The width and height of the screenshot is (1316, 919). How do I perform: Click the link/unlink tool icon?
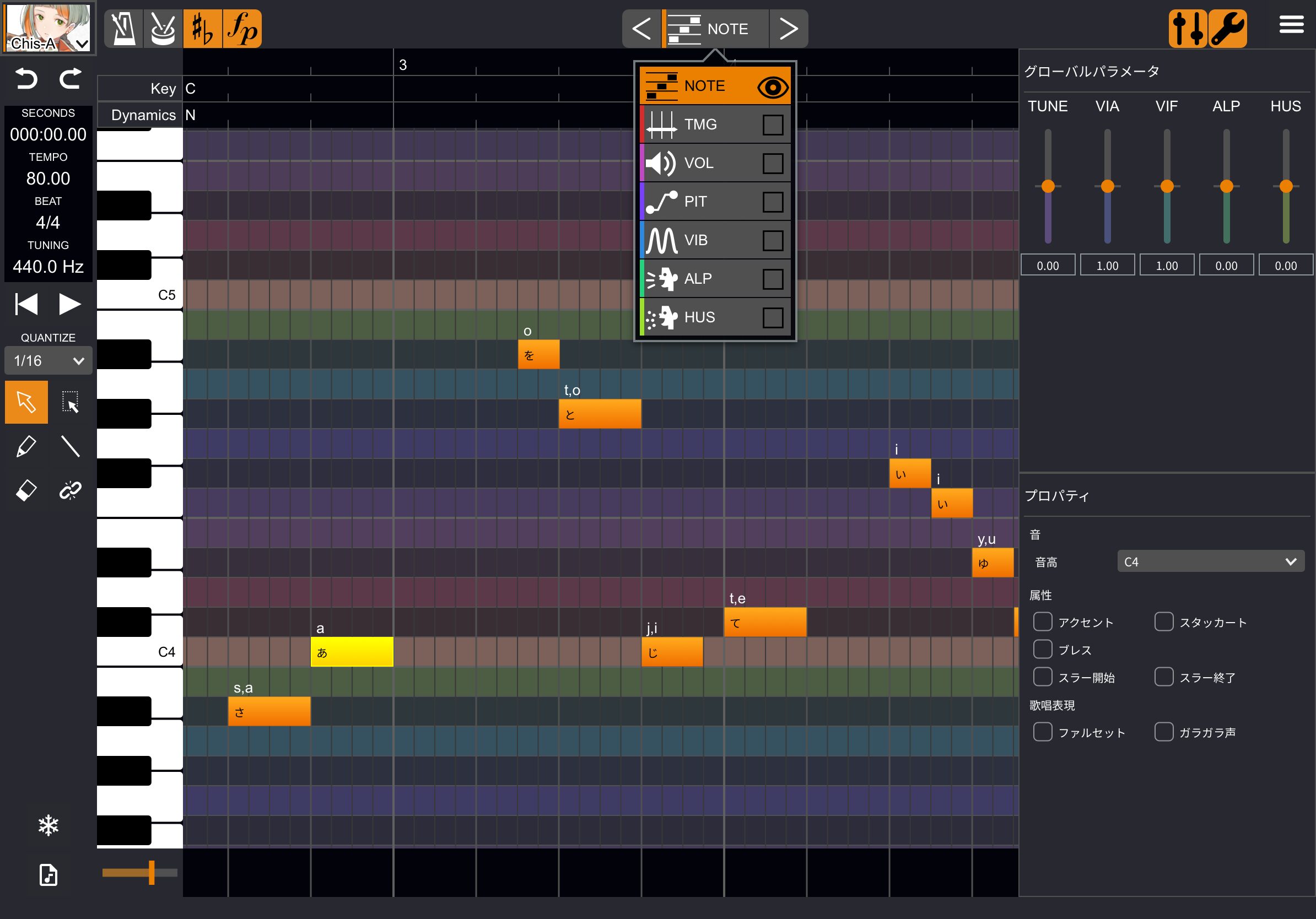[x=70, y=490]
